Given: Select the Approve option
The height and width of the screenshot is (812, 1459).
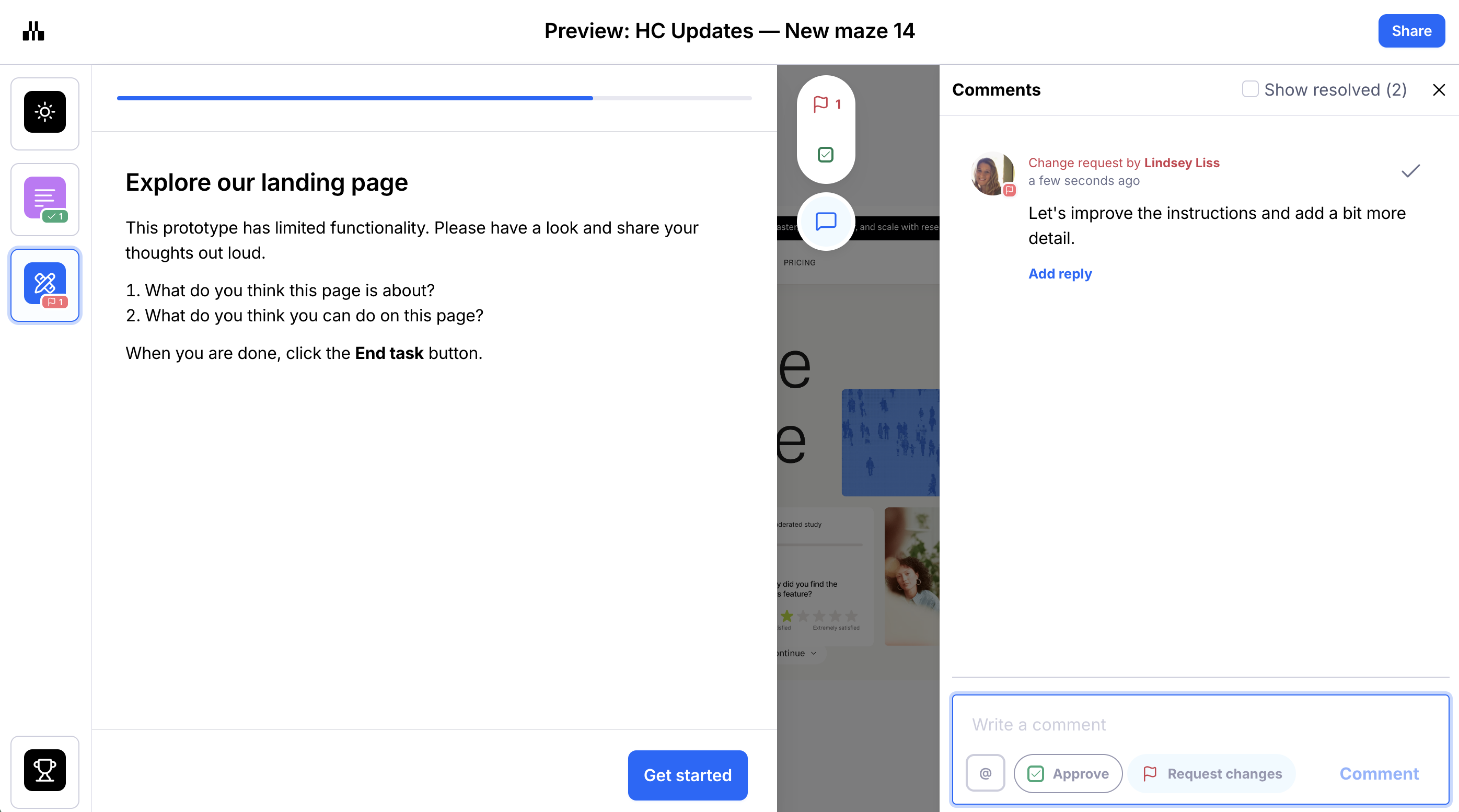Looking at the screenshot, I should point(1068,773).
